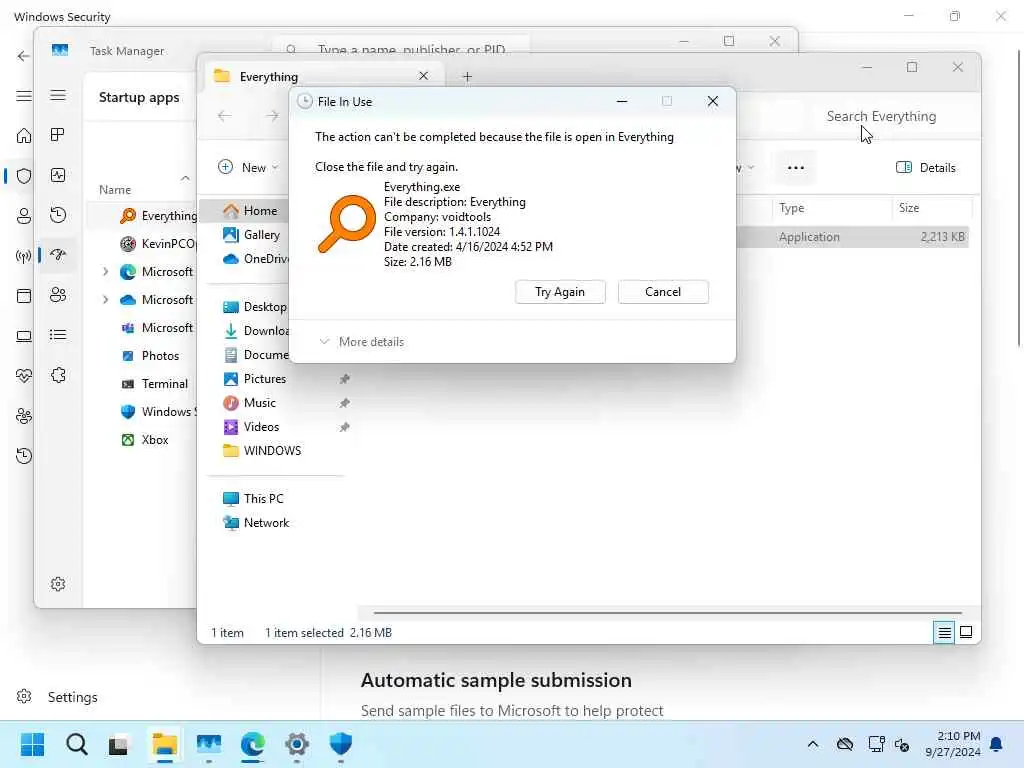Switch to large thumbnails view icon
Screen dimensions: 1024x768
pyautogui.click(x=966, y=632)
